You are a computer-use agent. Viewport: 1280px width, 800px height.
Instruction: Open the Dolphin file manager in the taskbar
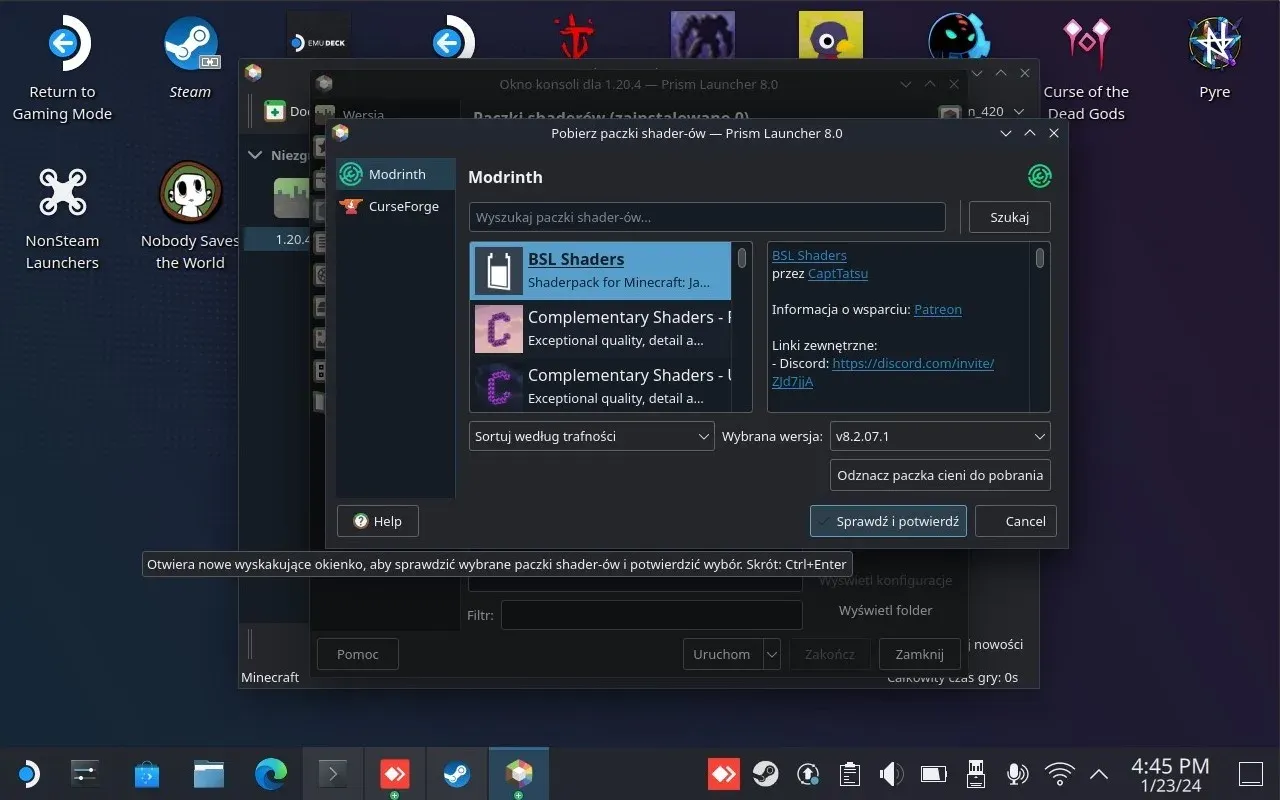(x=209, y=773)
